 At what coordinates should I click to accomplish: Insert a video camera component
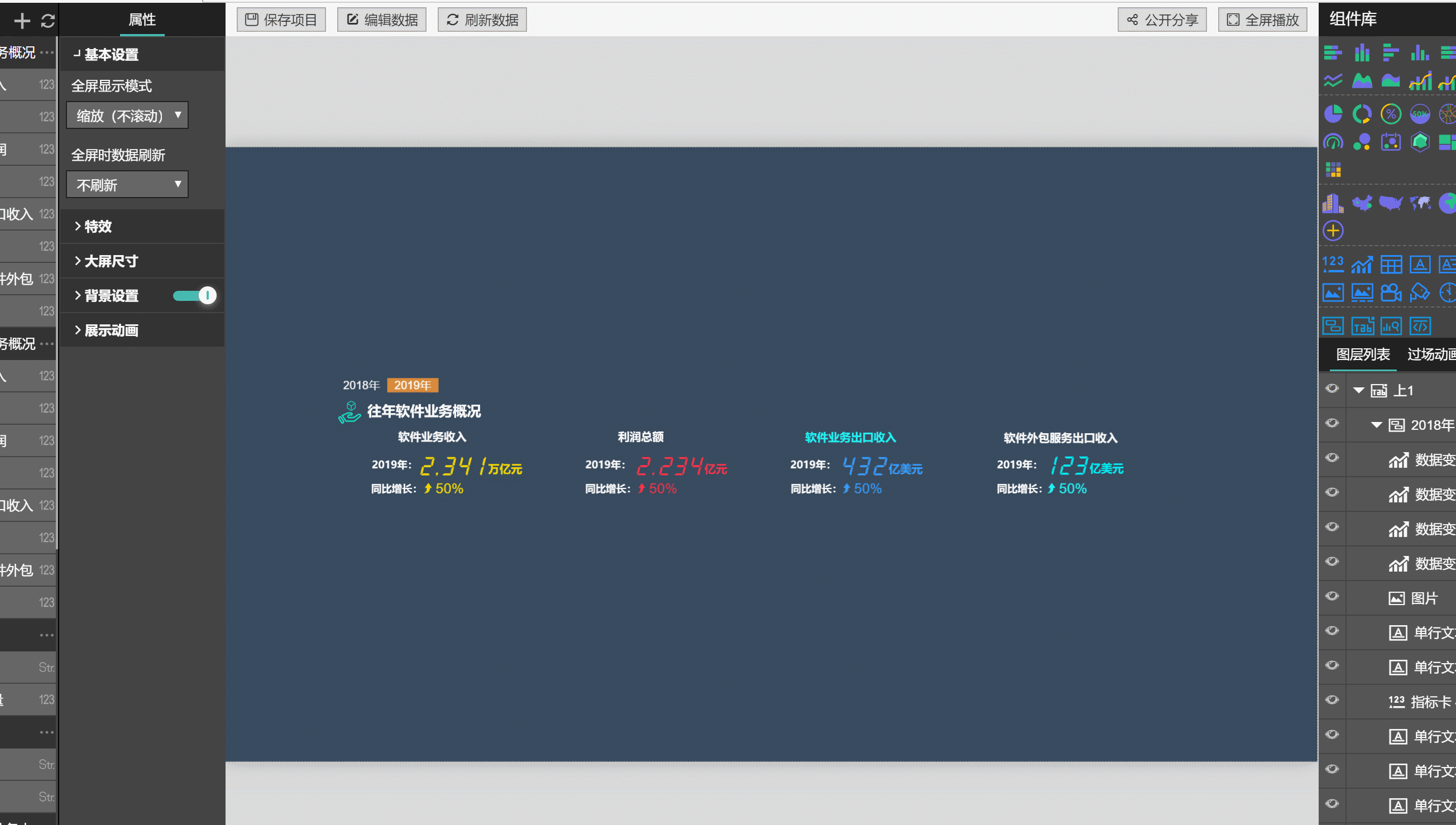[1391, 292]
